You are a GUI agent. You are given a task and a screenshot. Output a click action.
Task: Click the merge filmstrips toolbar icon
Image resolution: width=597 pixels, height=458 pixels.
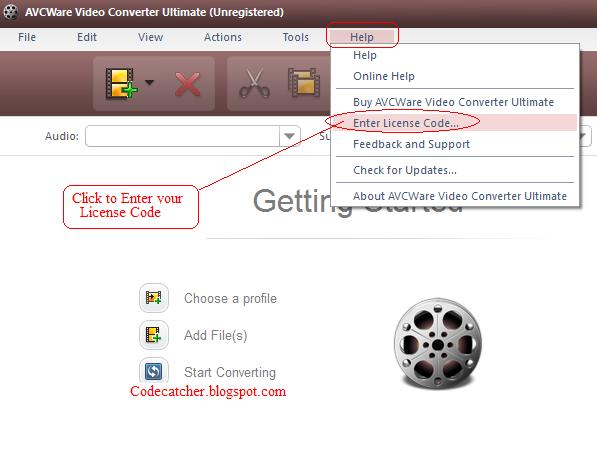[x=304, y=82]
